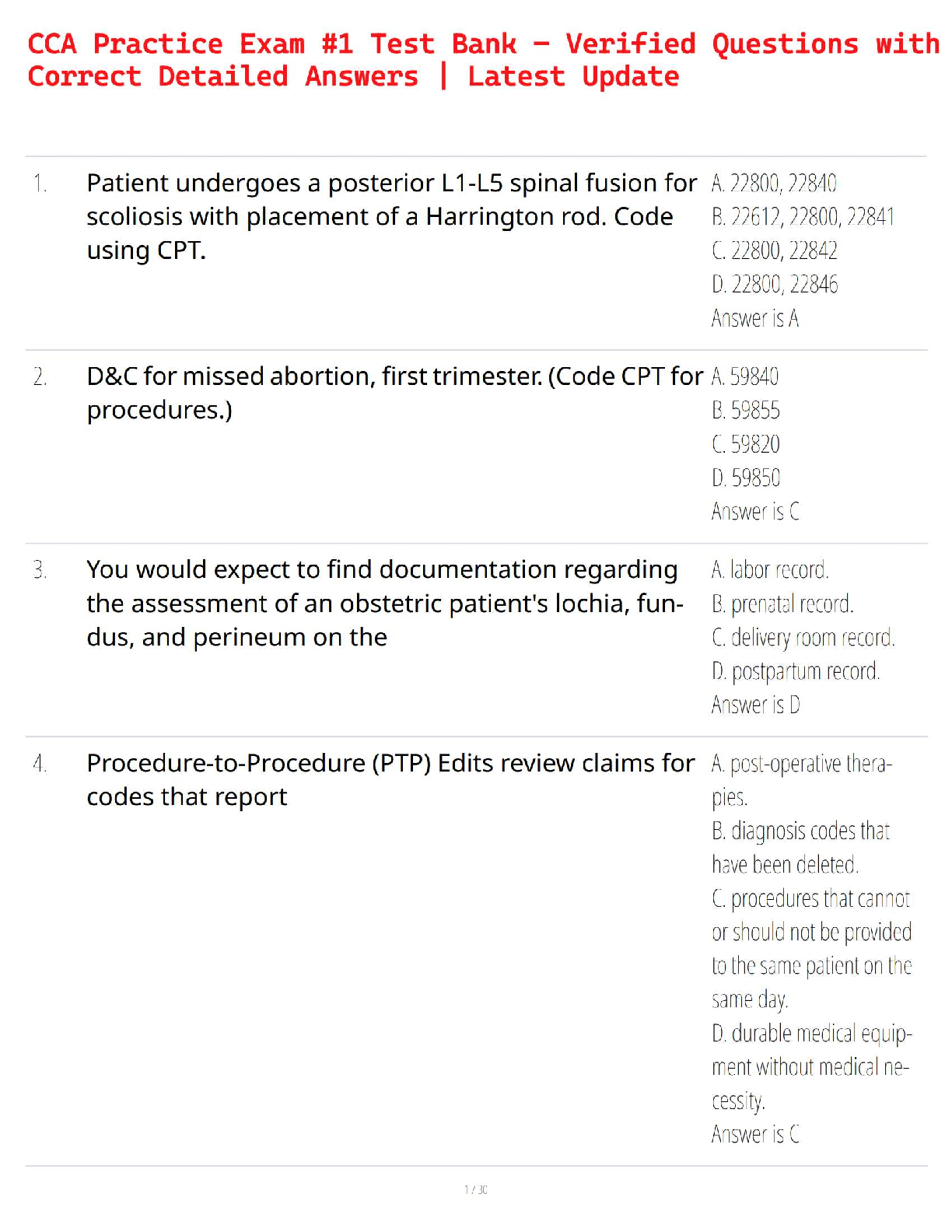Select option D. 22800, 22846
The width and height of the screenshot is (952, 1232).
pos(775,285)
